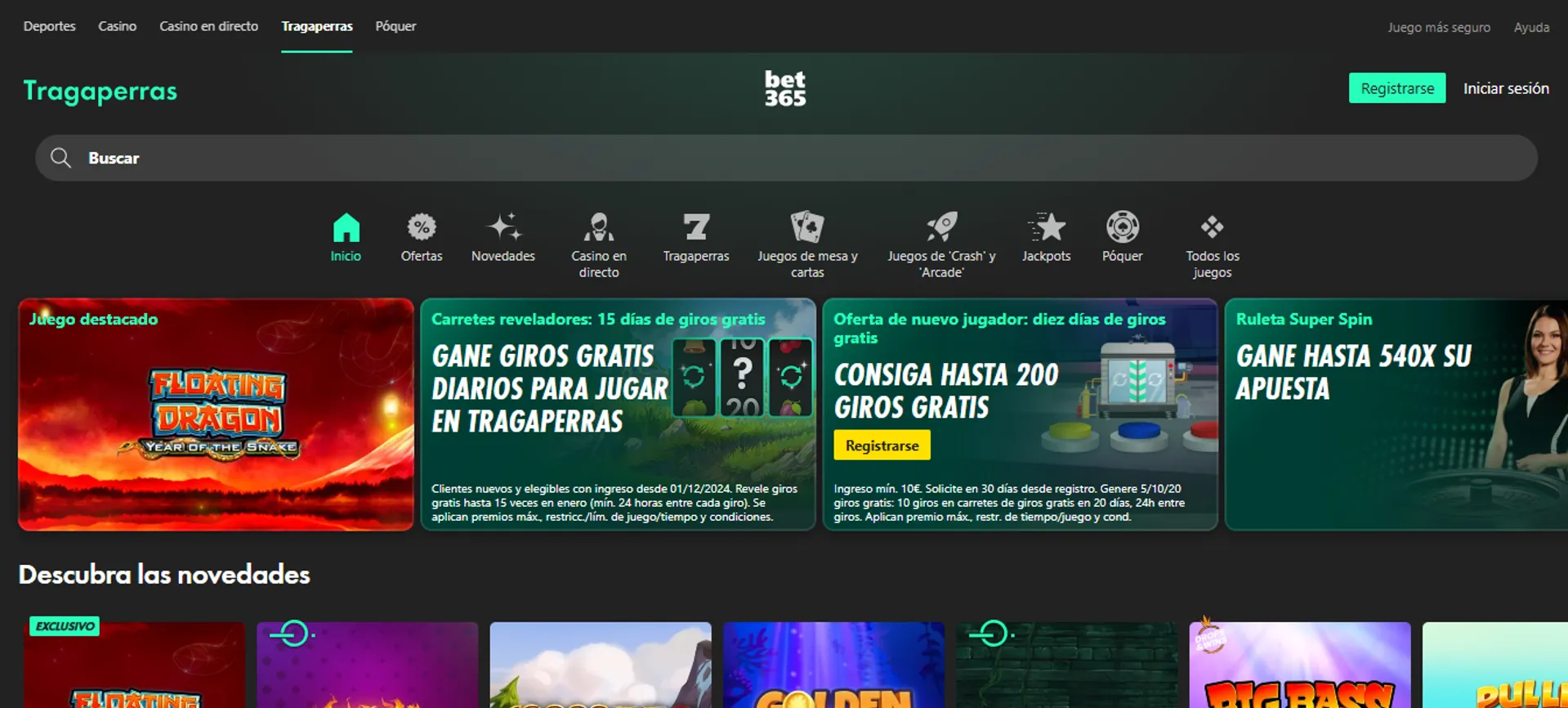The height and width of the screenshot is (708, 1568).
Task: Select the Jackpots star icon
Action: tap(1047, 227)
